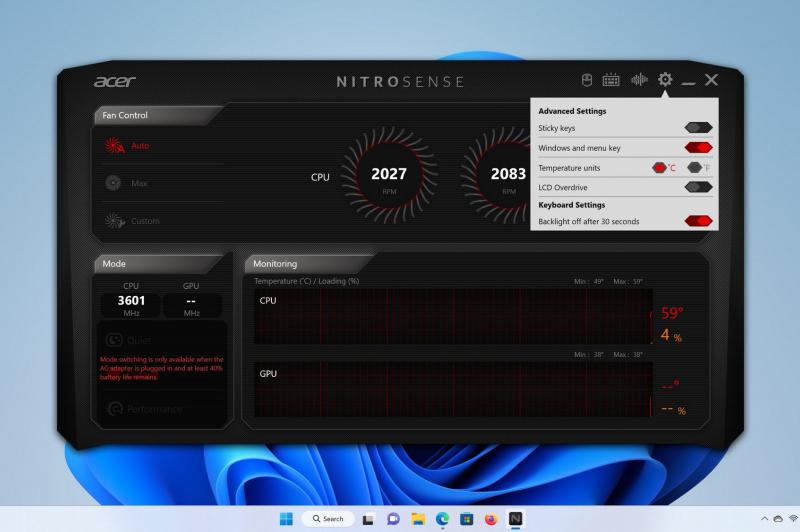Click the NitroSense taskbar icon

tap(515, 519)
